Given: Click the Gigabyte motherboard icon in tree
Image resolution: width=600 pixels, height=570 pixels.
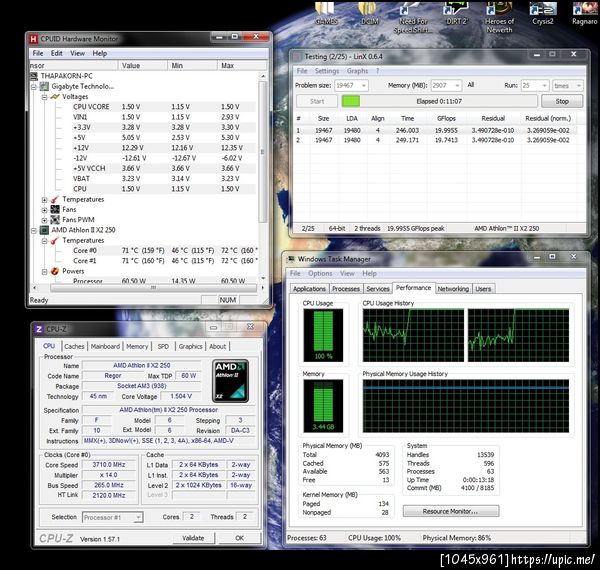Looking at the screenshot, I should pos(44,86).
